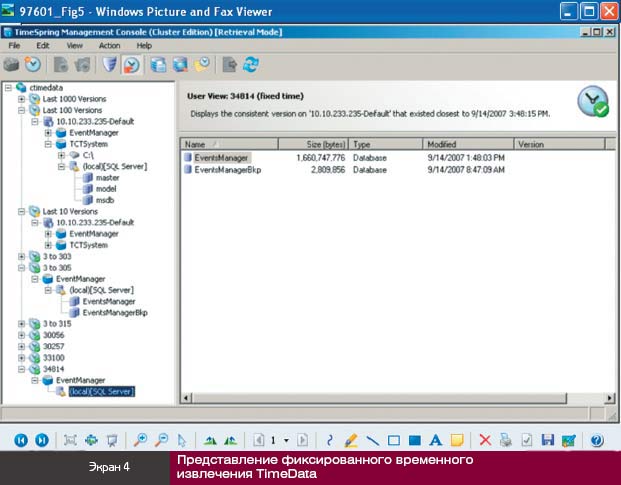Go to the next image arrow
The width and height of the screenshot is (621, 485).
(41, 440)
